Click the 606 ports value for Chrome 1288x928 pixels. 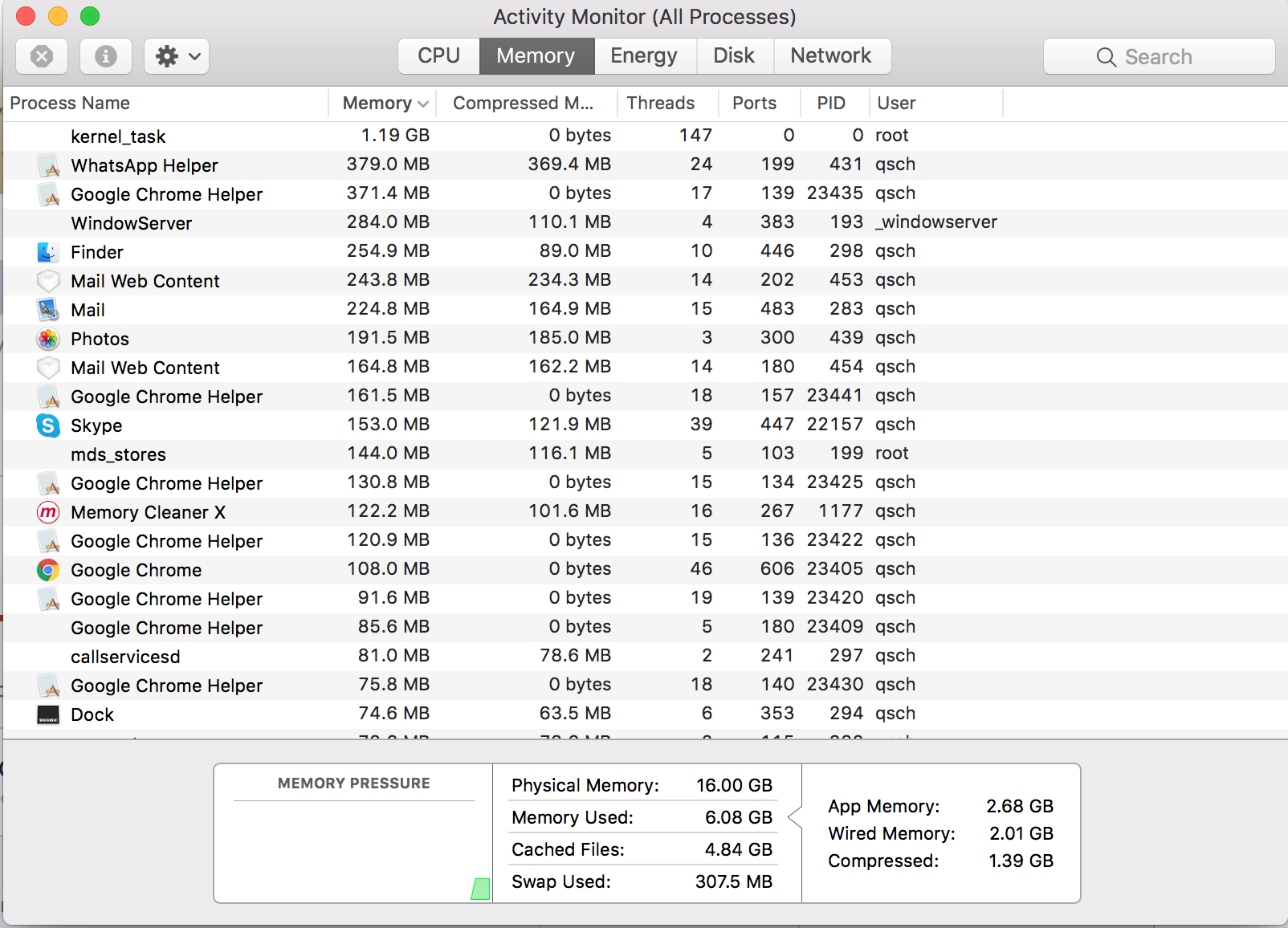click(x=777, y=569)
